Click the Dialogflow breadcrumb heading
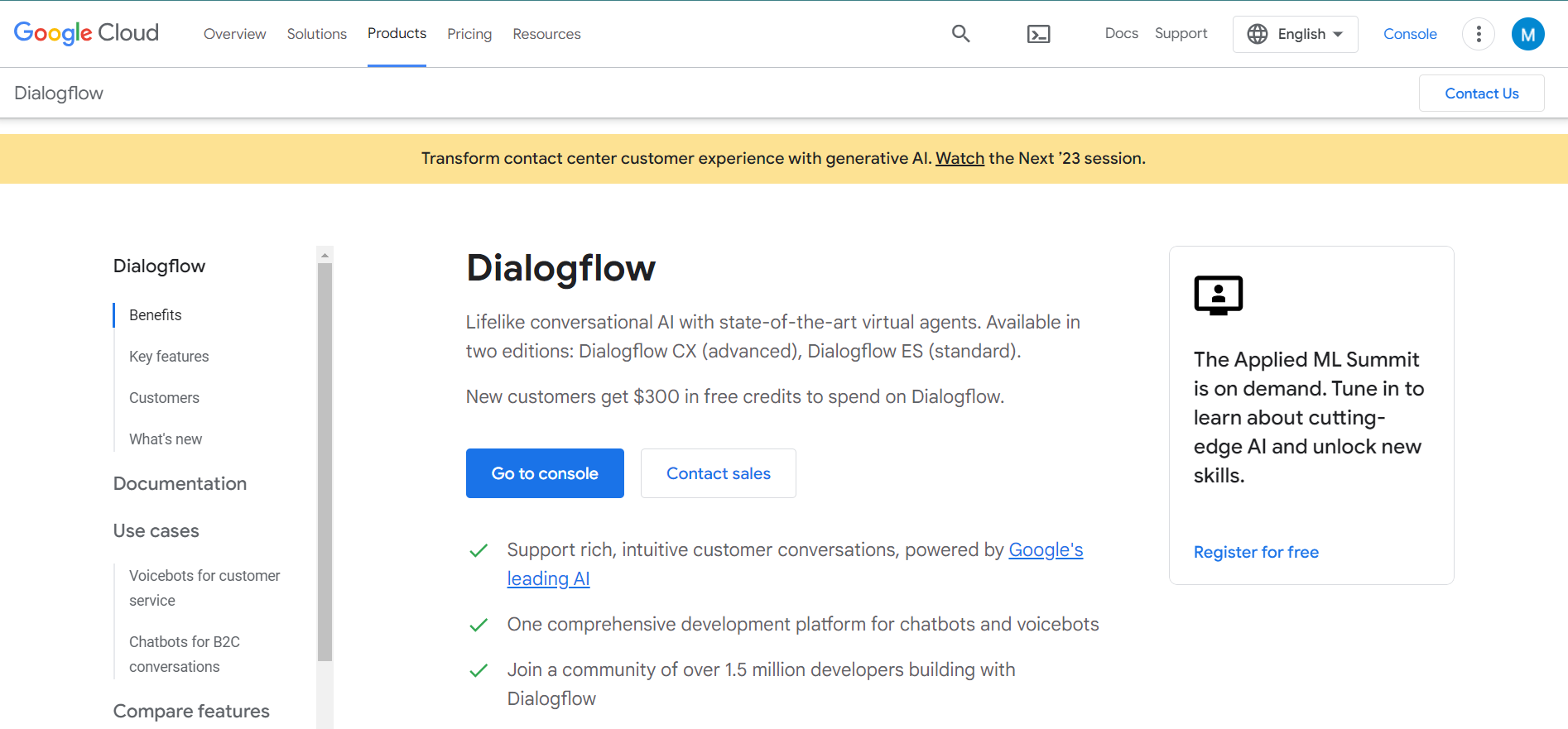 (x=59, y=93)
